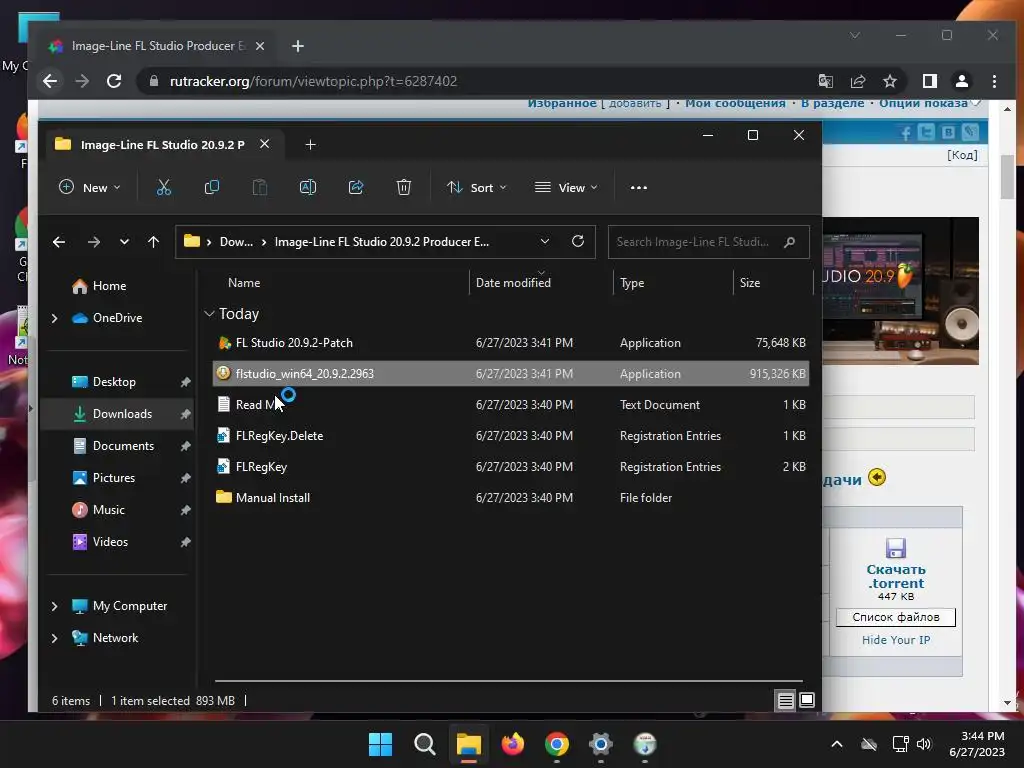Show hidden system tray icons
The image size is (1024, 768).
point(837,744)
